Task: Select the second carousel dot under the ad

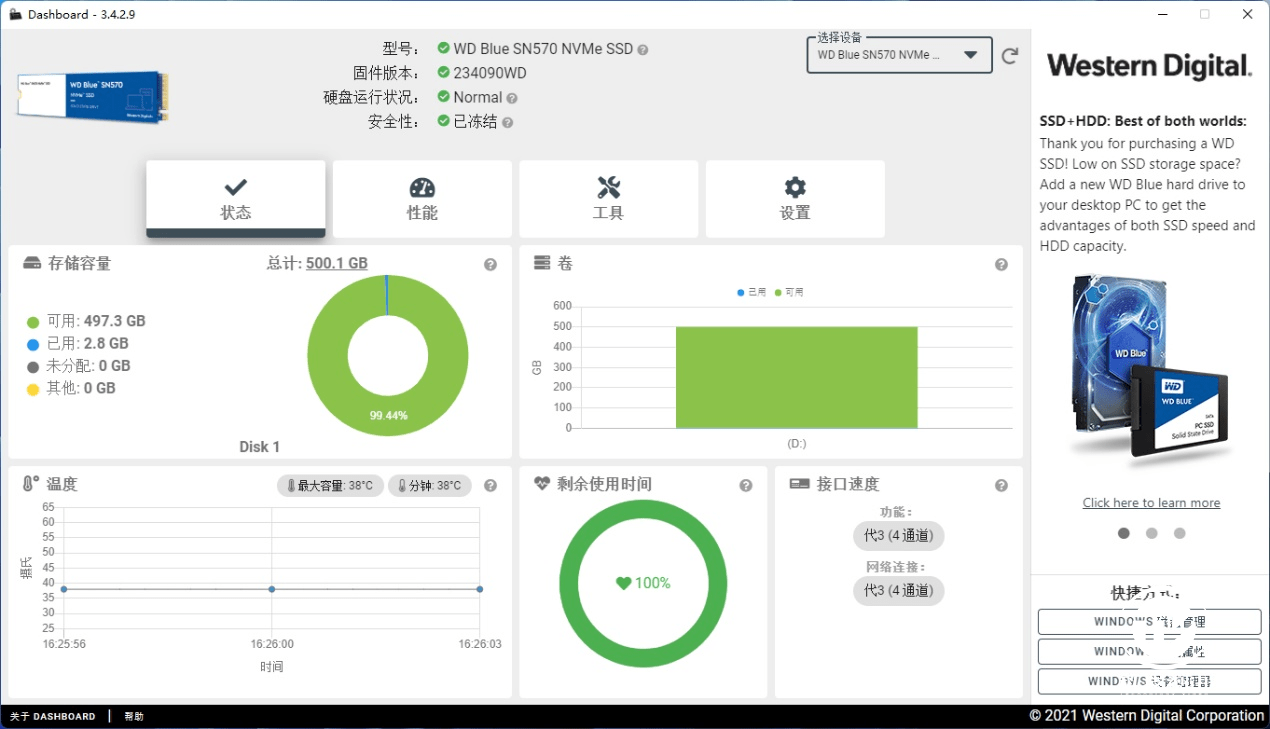Action: [1151, 533]
